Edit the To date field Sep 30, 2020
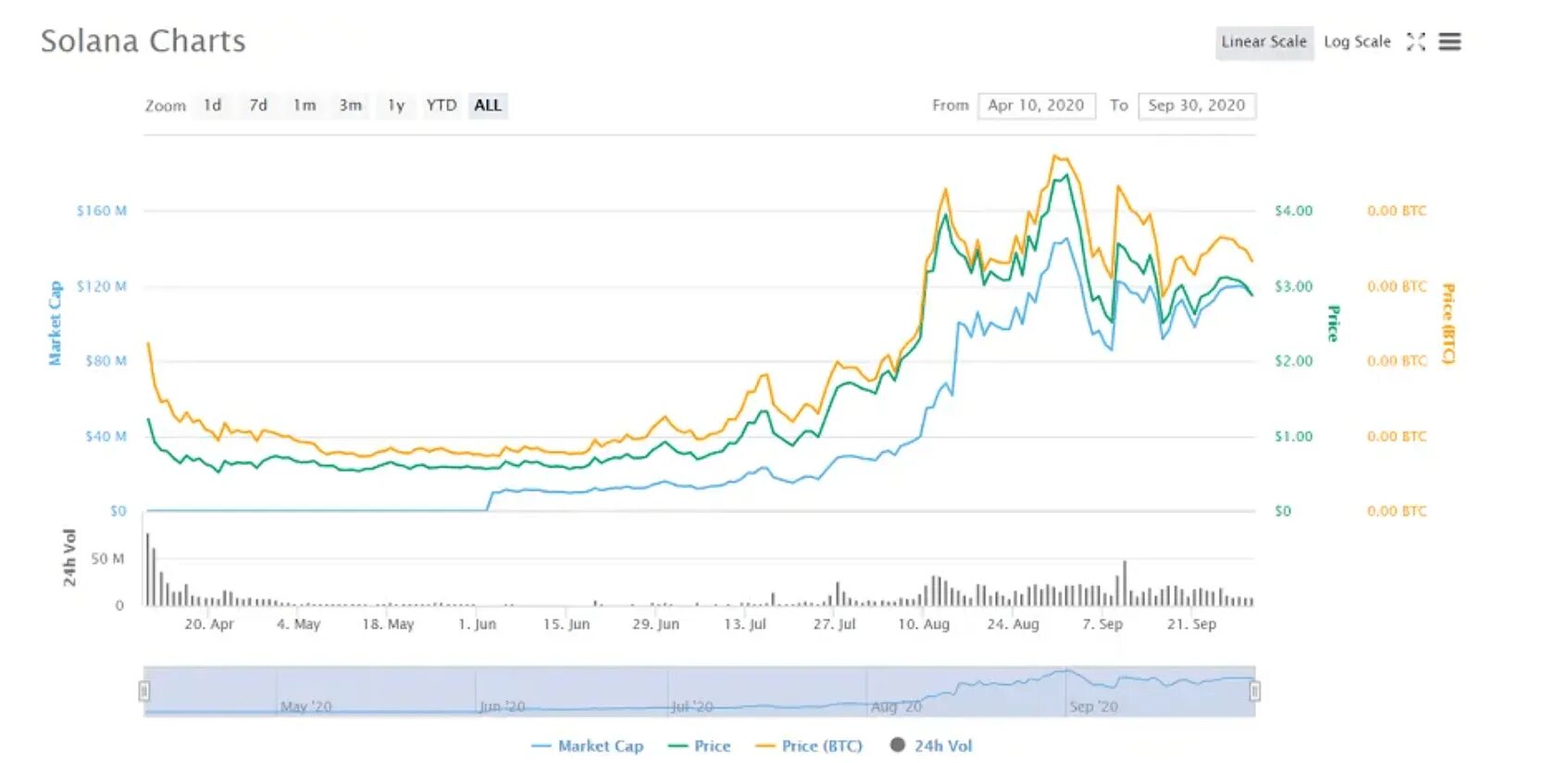This screenshot has height=763, width=1568. pos(1197,106)
